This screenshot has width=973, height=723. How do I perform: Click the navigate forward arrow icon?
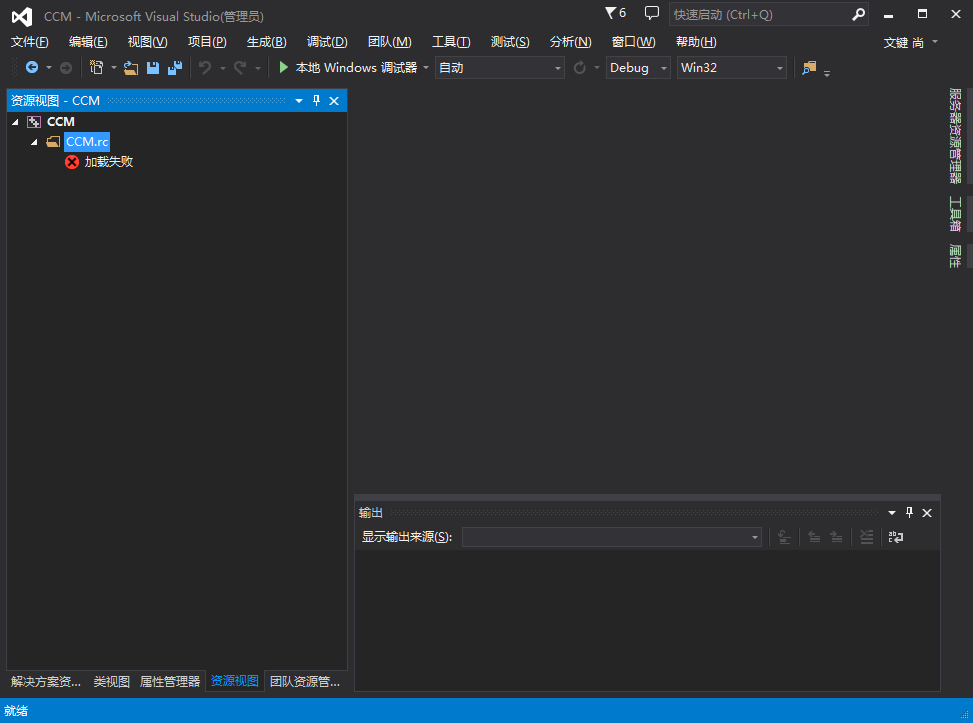pos(66,68)
